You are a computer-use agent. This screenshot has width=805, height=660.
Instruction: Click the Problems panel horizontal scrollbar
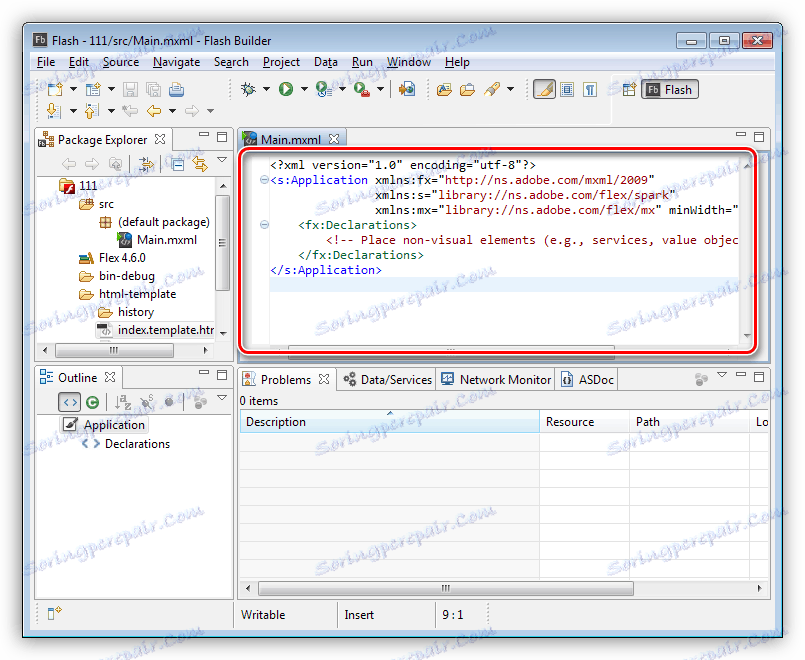[446, 588]
